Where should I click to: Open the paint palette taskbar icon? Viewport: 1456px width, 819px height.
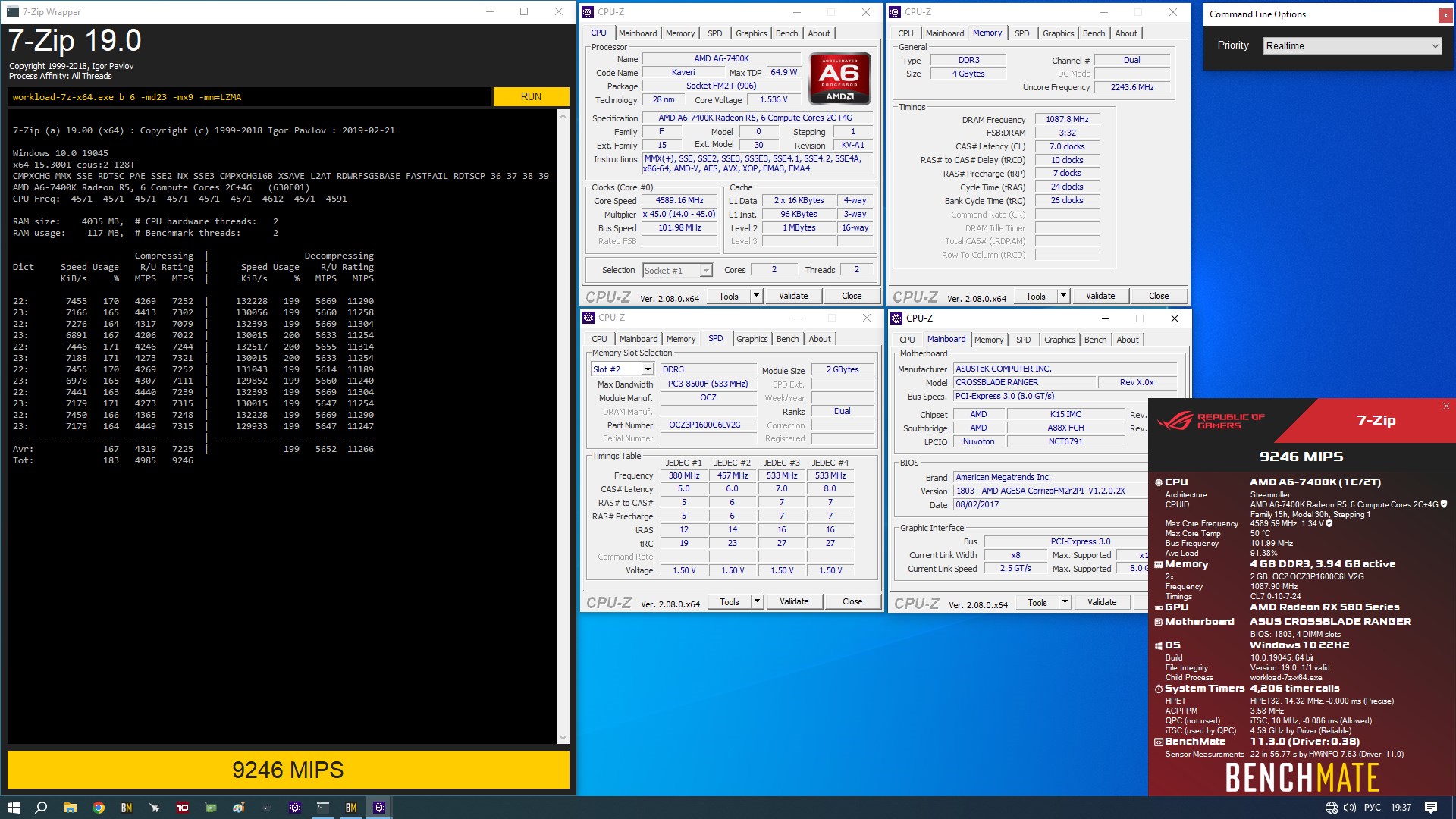click(238, 808)
